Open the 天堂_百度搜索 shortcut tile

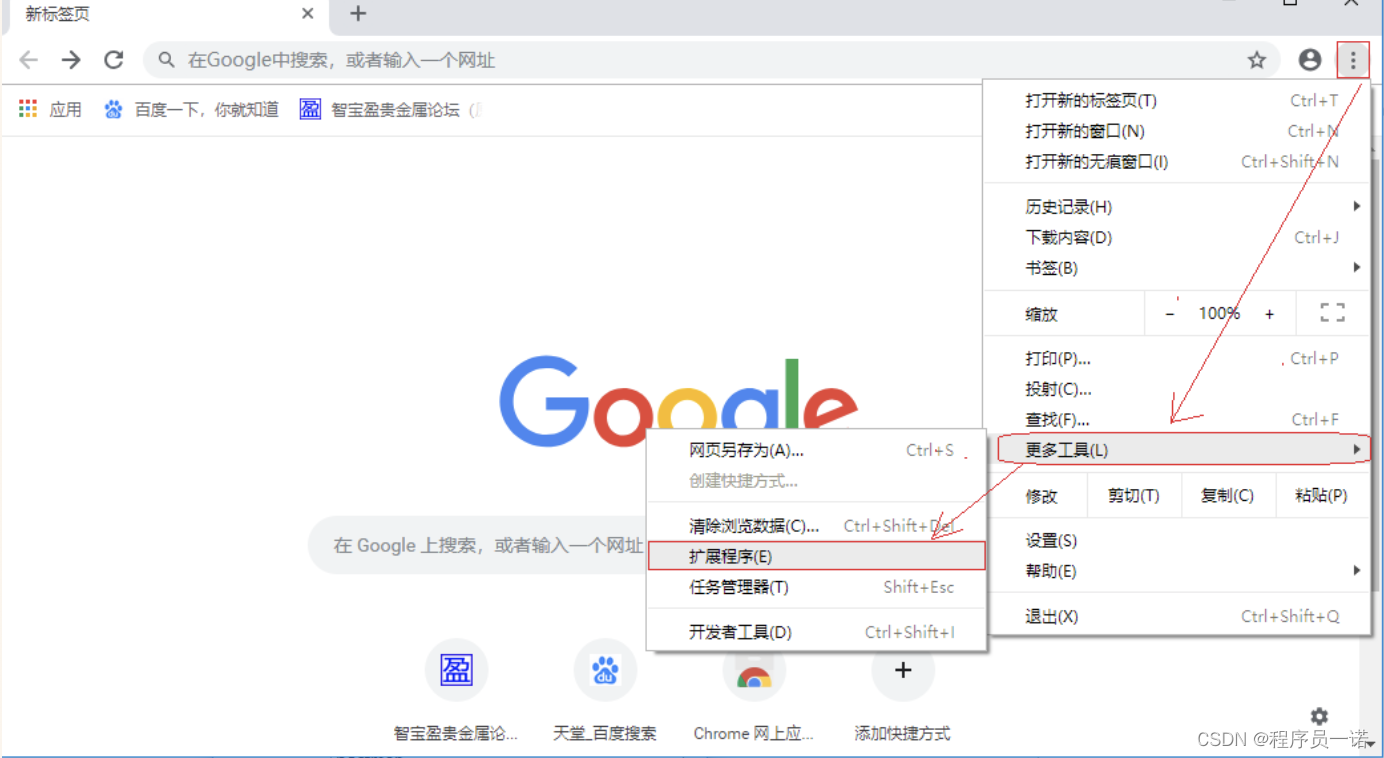click(605, 692)
